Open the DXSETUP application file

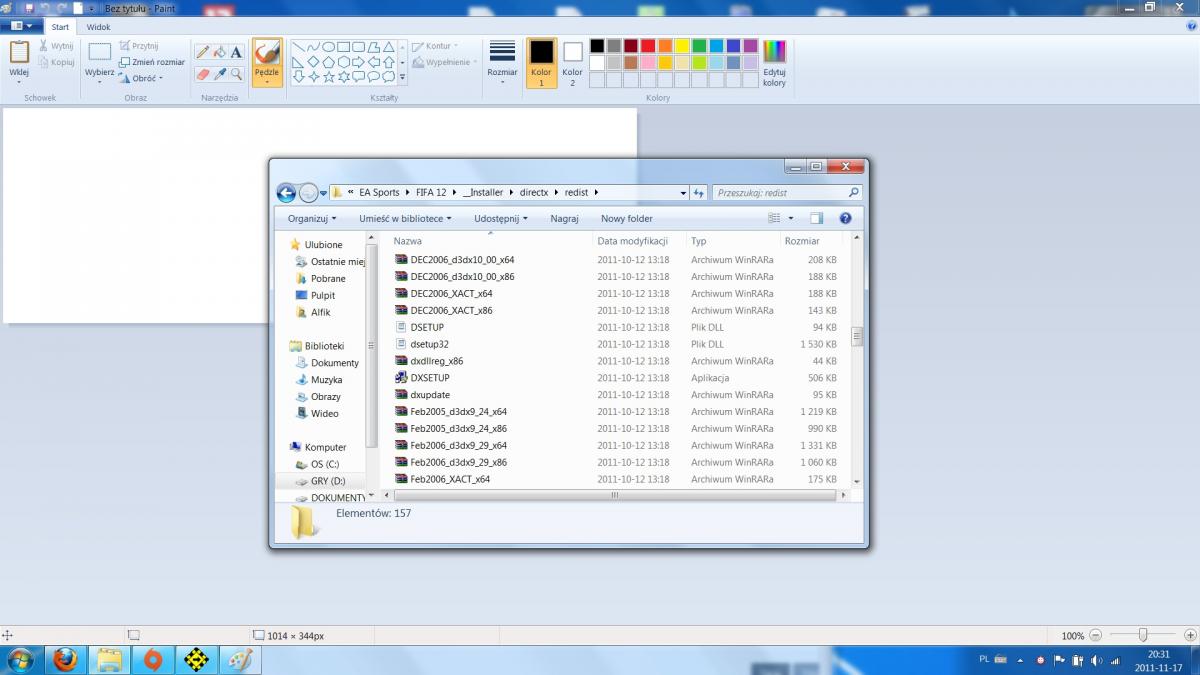(x=430, y=378)
